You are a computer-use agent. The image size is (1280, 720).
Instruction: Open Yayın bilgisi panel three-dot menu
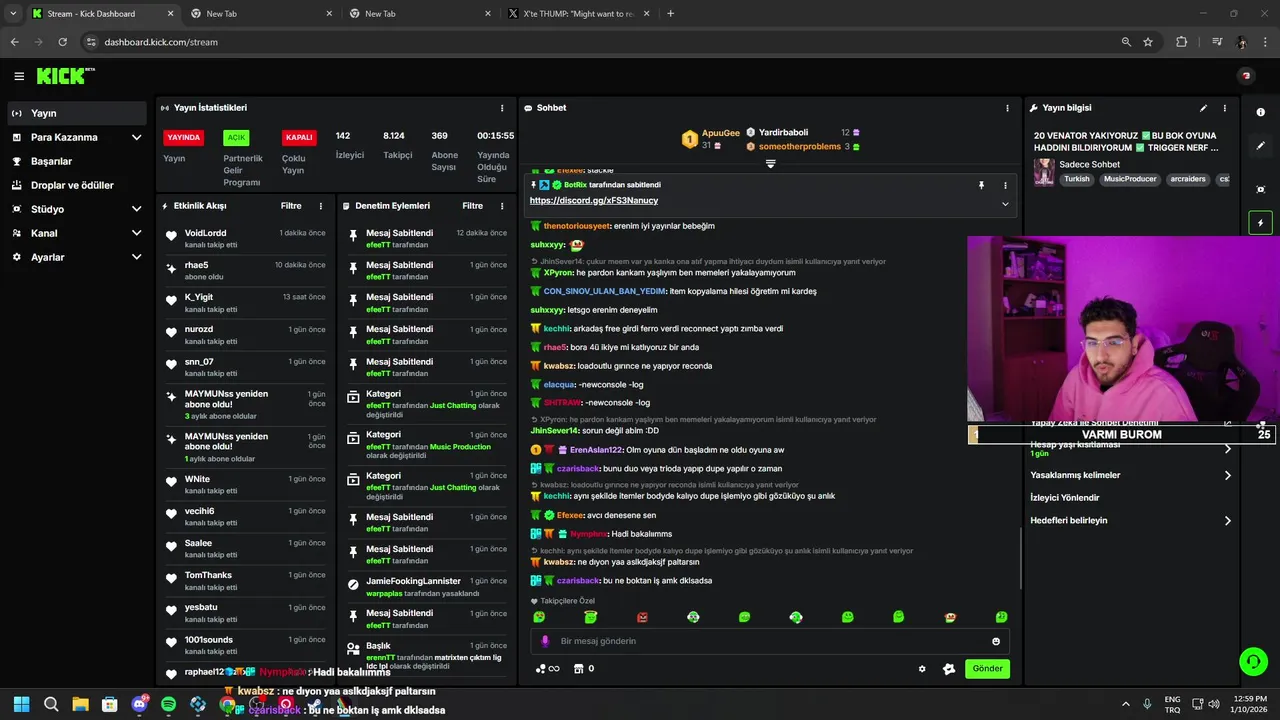[x=1225, y=108]
